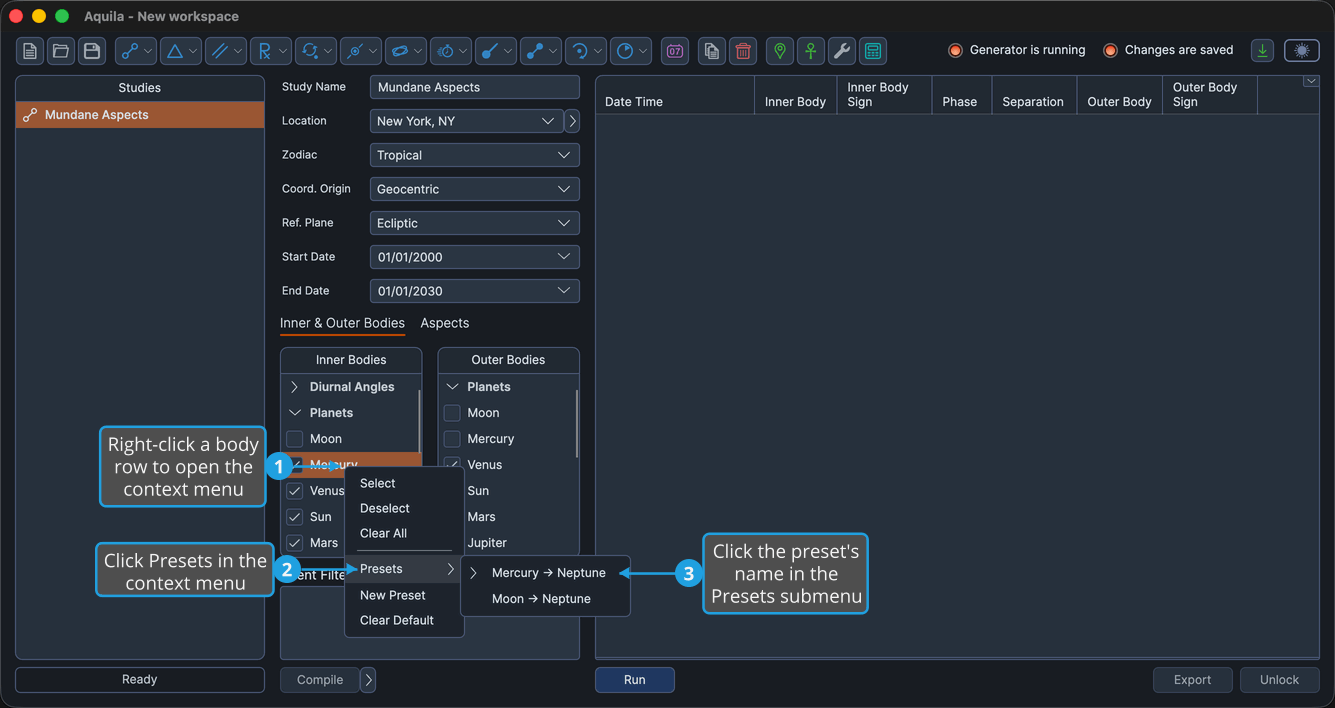Uncheck Venus in Inner Bodies
Viewport: 1335px width, 708px height.
click(294, 491)
